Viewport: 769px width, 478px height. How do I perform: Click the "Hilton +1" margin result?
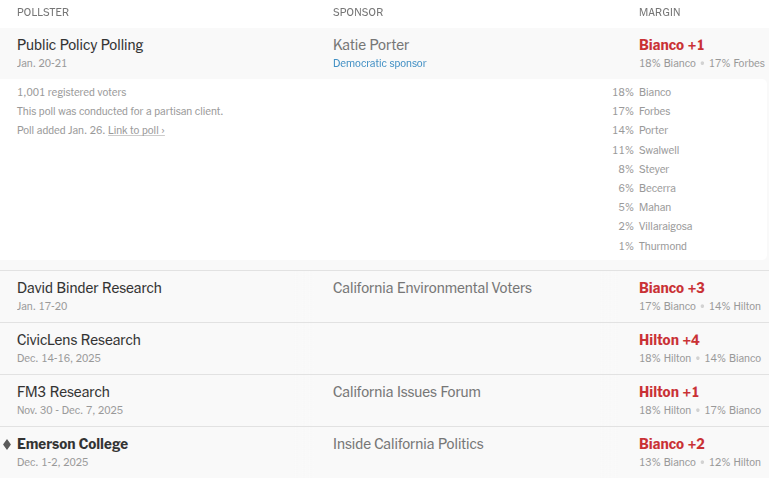[x=669, y=392]
